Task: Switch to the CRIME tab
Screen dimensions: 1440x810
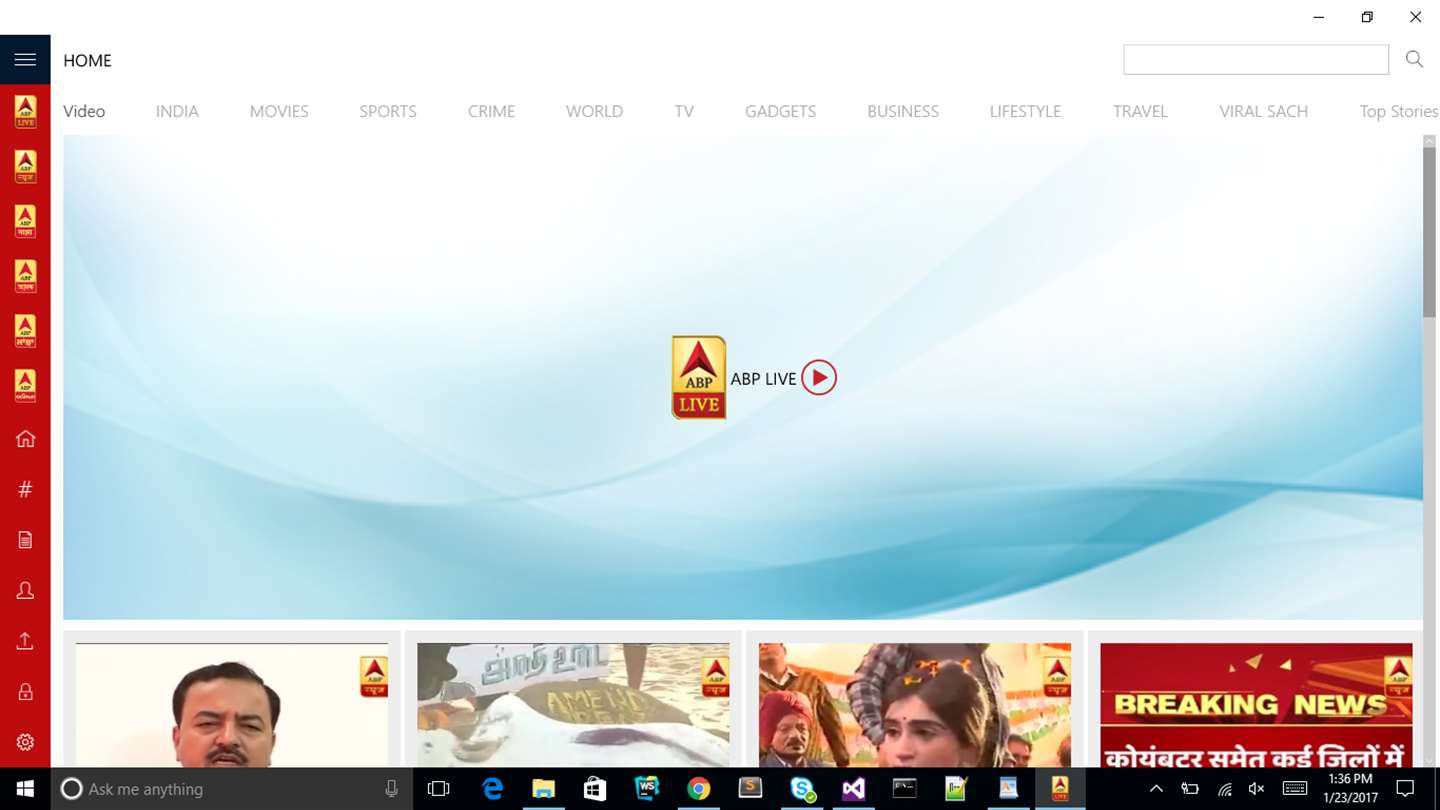Action: [491, 111]
